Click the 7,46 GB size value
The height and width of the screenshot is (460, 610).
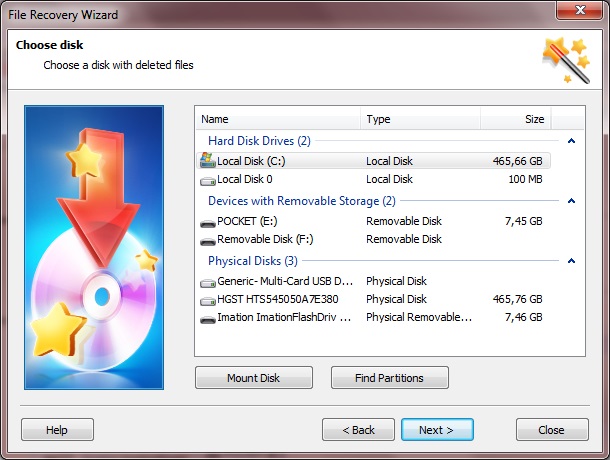coord(524,317)
